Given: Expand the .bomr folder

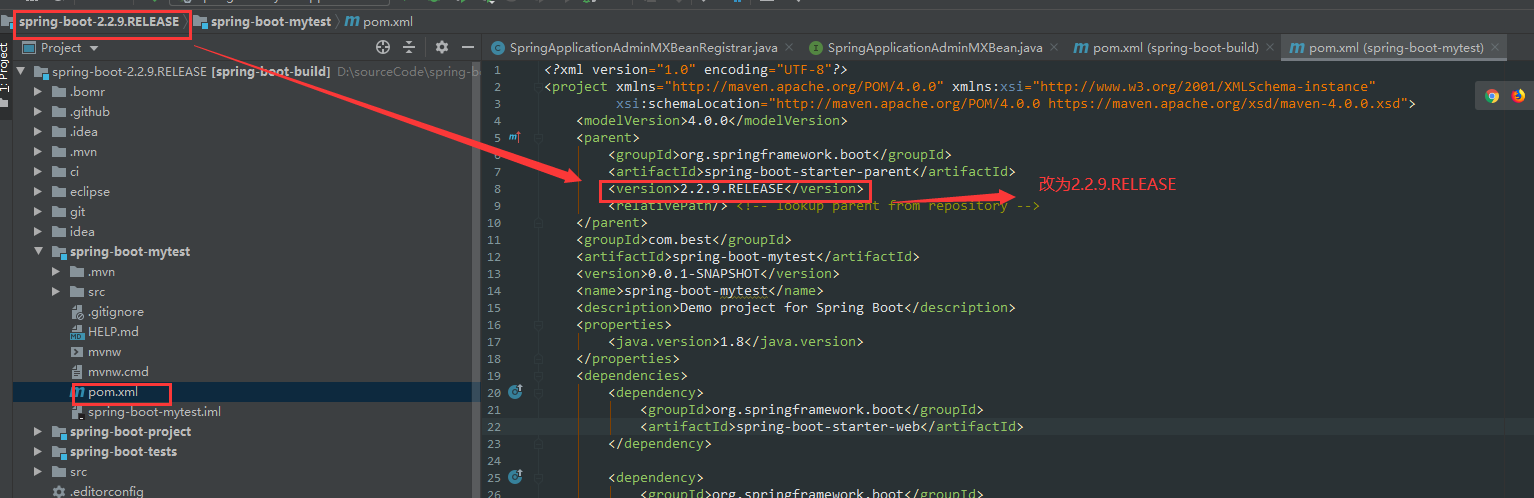Looking at the screenshot, I should pos(38,92).
